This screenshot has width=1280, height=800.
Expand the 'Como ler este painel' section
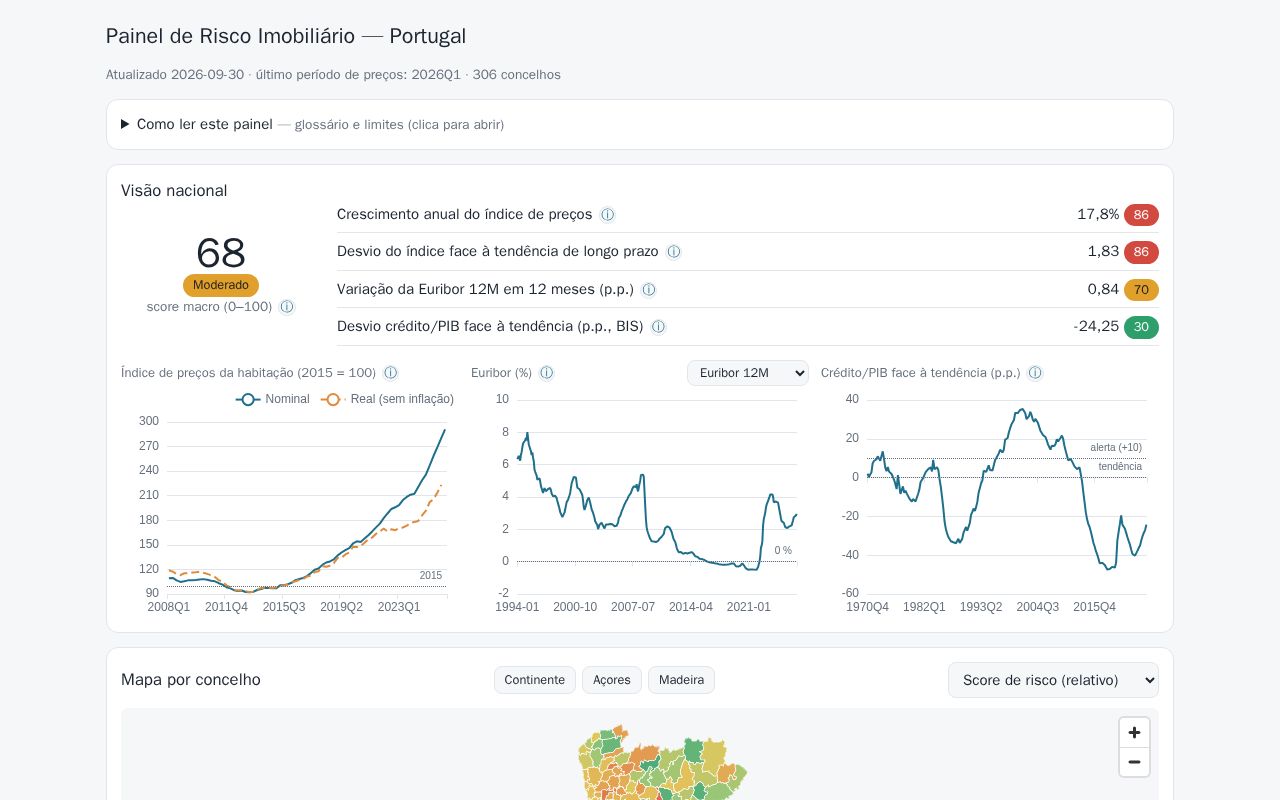coord(640,125)
